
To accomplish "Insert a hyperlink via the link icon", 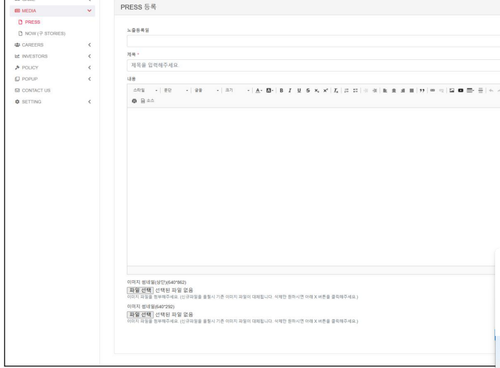I will click(x=433, y=90).
